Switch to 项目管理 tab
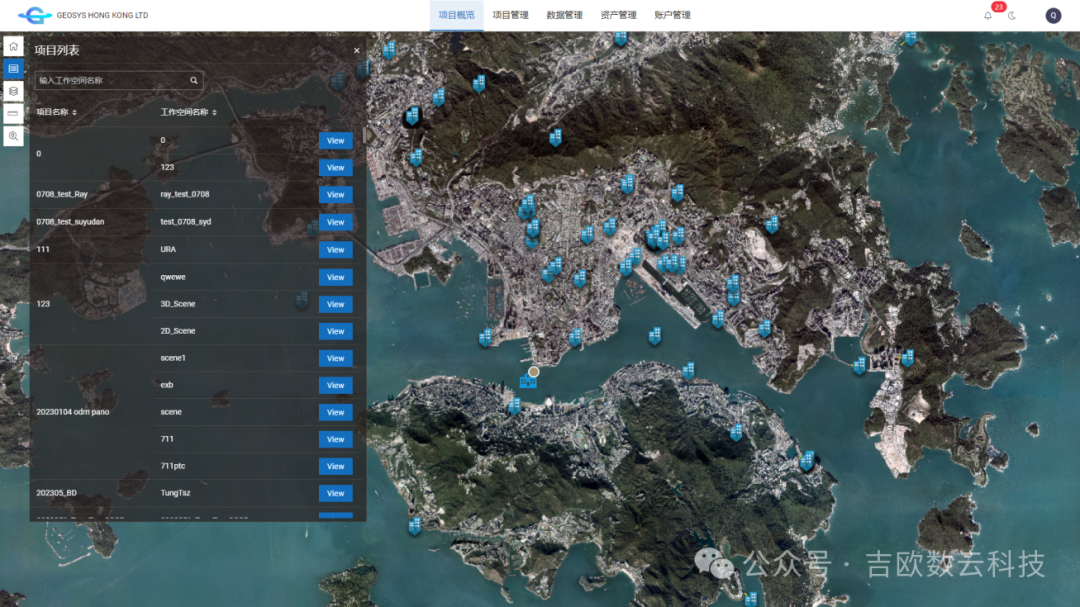The image size is (1080, 607). point(510,15)
